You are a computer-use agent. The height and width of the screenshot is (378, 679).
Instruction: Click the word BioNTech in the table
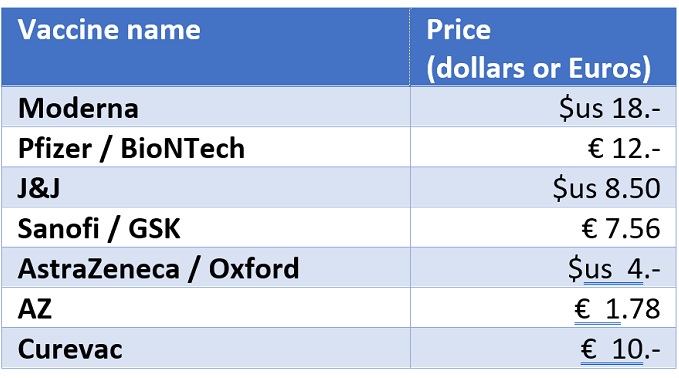pyautogui.click(x=183, y=148)
